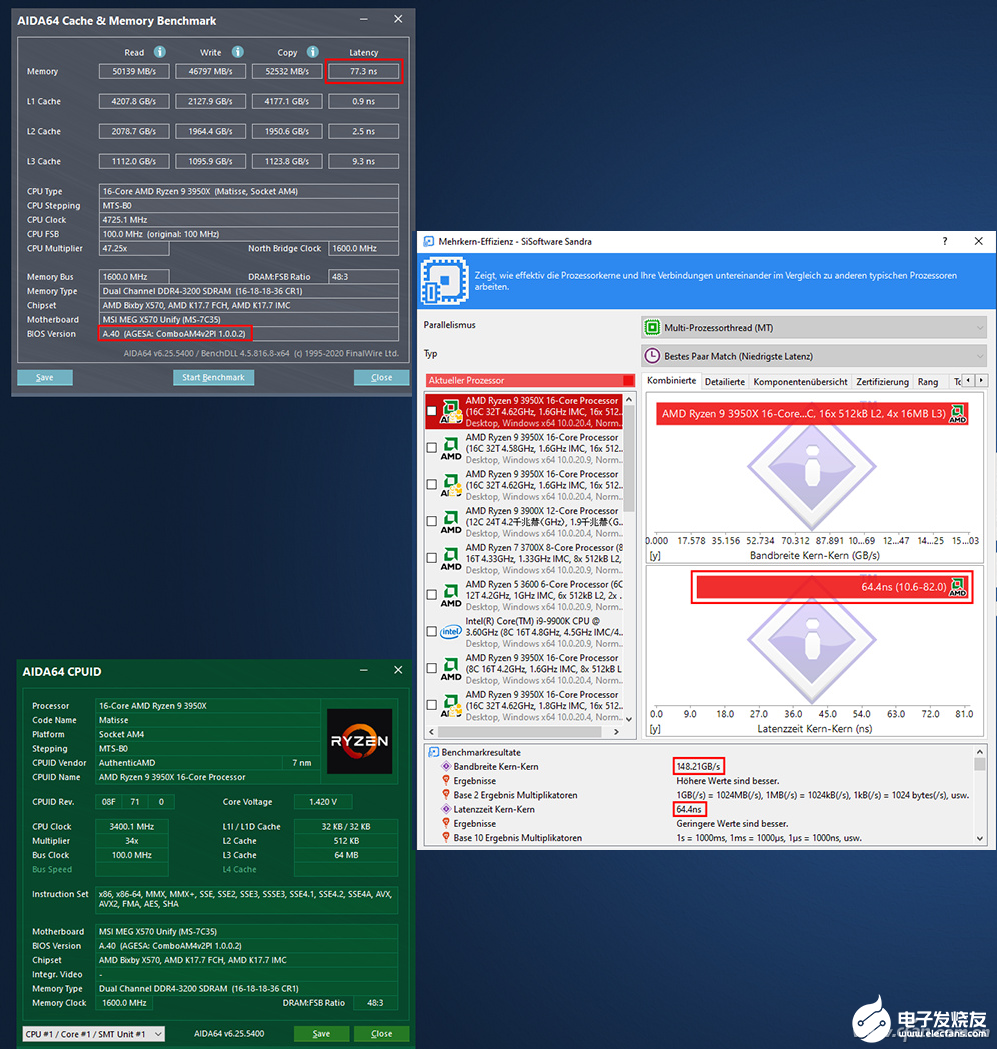
Task: Switch to the Kombinierte tab
Action: pos(671,381)
